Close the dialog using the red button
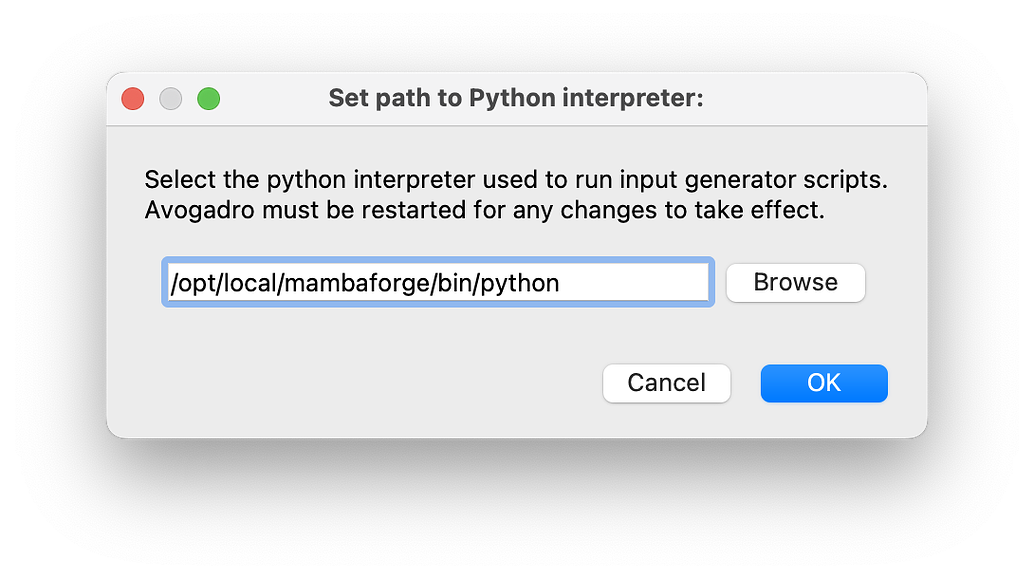This screenshot has width=1034, height=578. click(x=133, y=99)
